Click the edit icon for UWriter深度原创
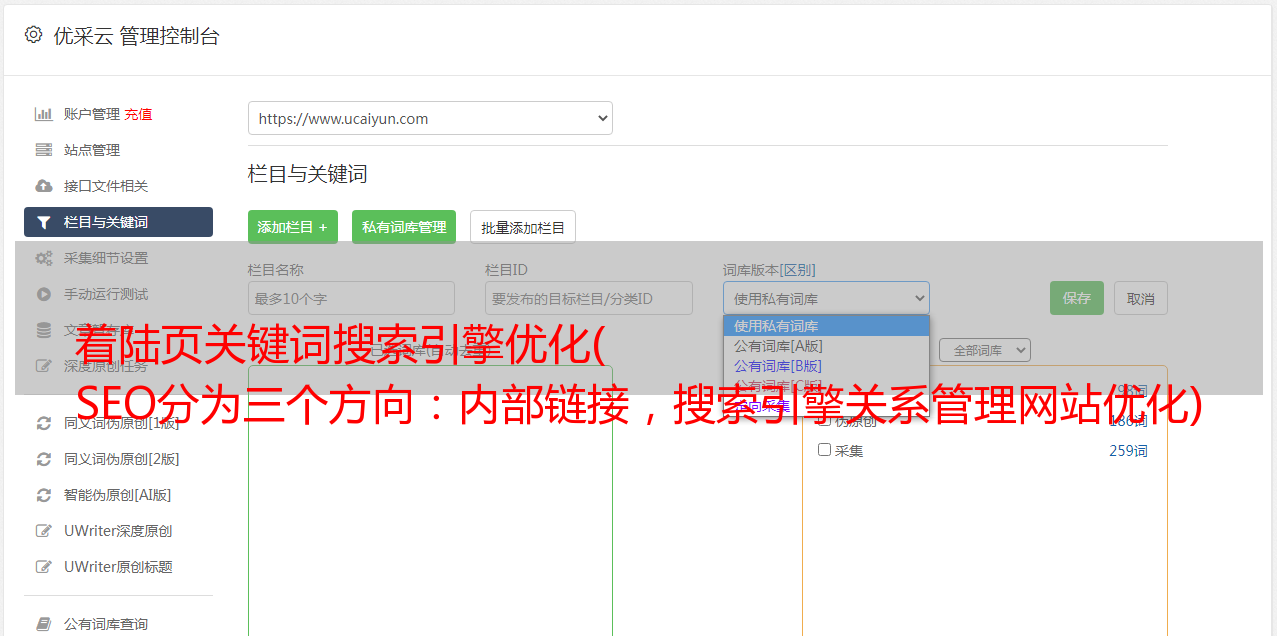The width and height of the screenshot is (1277, 636). 44,531
